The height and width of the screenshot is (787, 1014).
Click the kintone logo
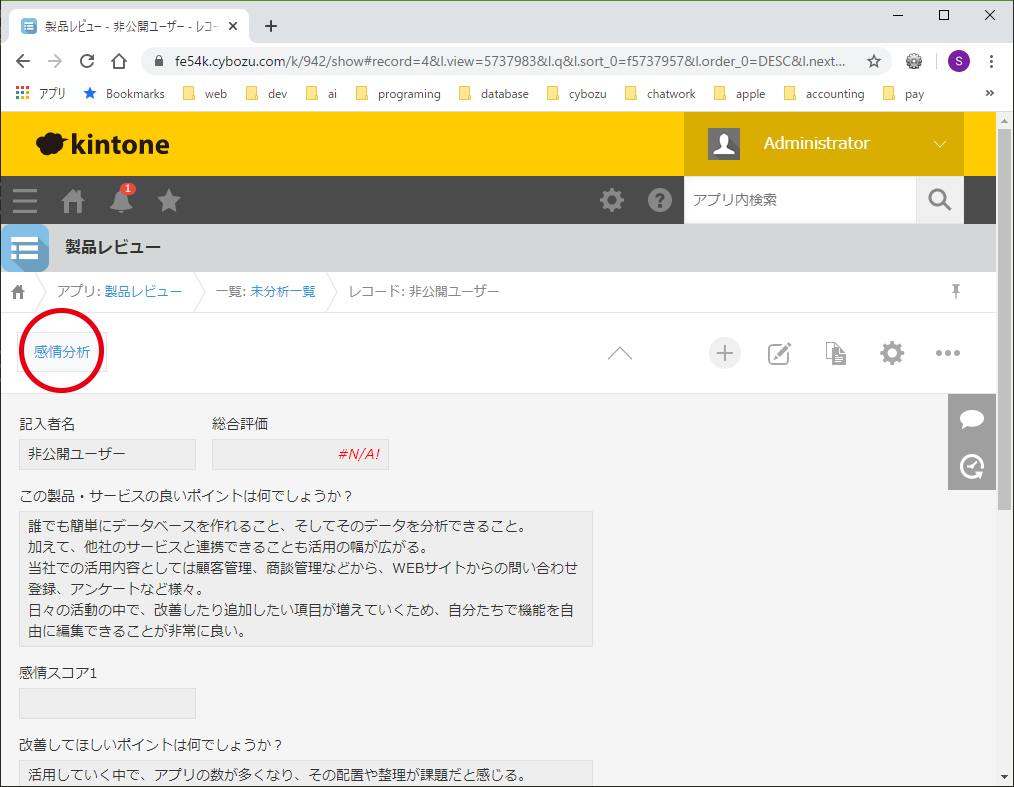click(103, 144)
